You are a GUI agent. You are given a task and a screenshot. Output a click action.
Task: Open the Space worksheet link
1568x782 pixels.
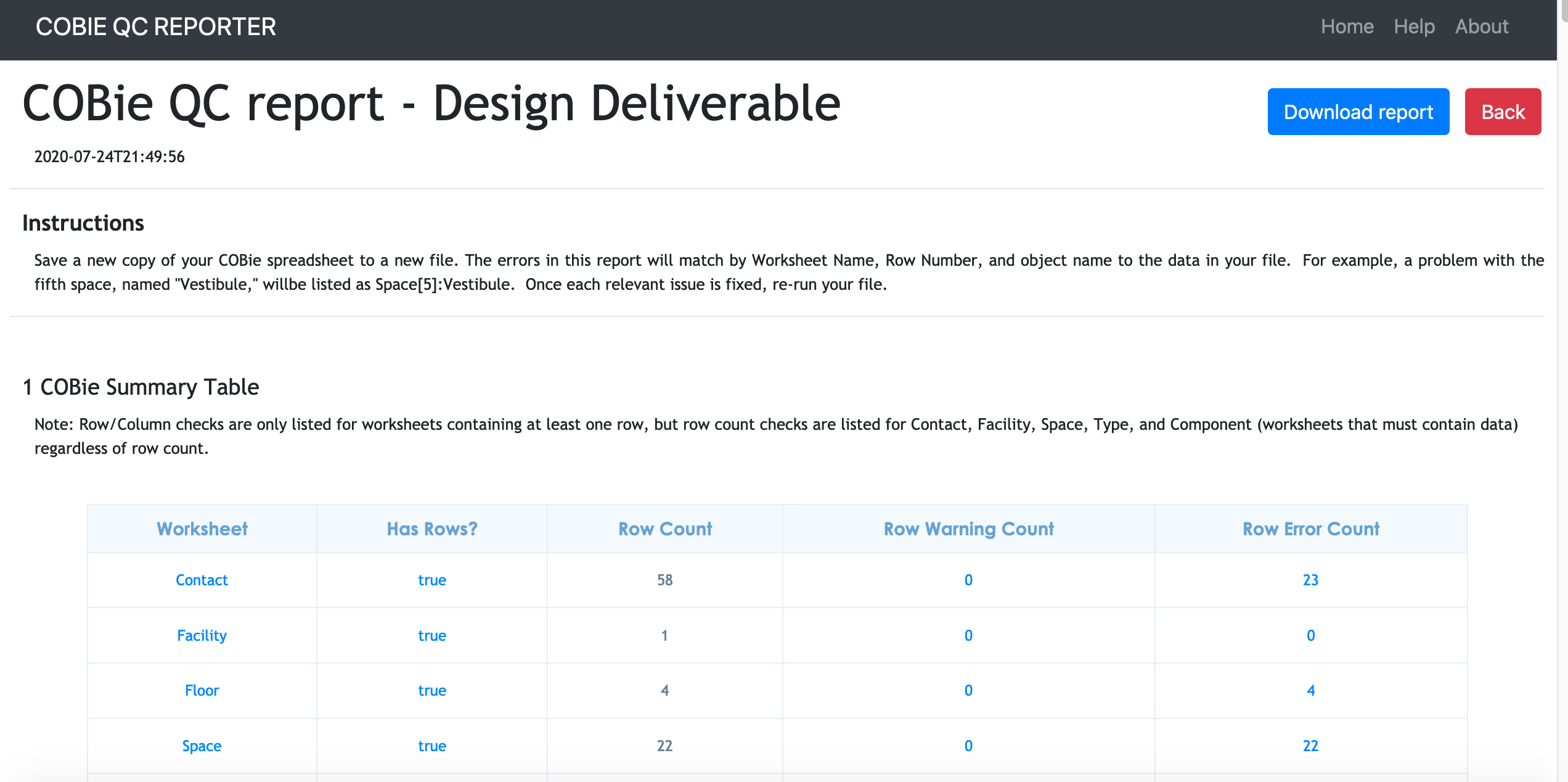pos(202,746)
